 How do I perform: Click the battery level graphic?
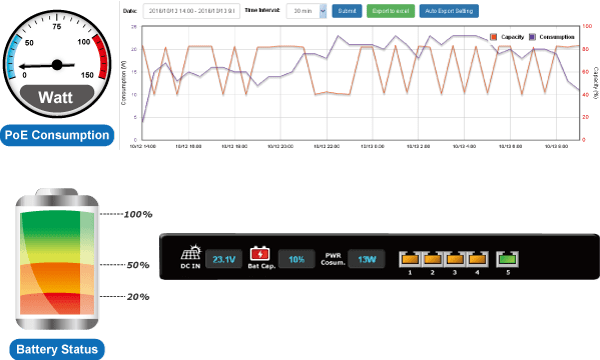57,259
